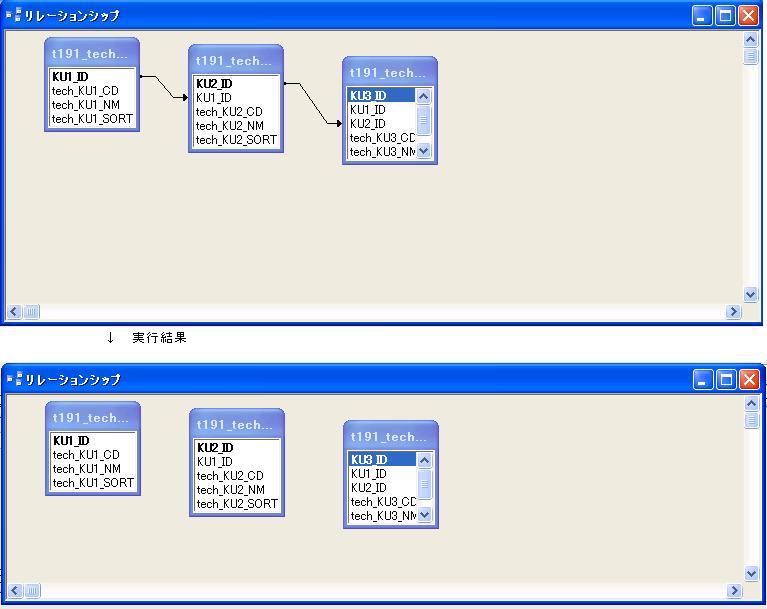Screen dimensions: 767x609
Task: Select the relationship line joining KU1_ID to the second table
Action: click(164, 86)
